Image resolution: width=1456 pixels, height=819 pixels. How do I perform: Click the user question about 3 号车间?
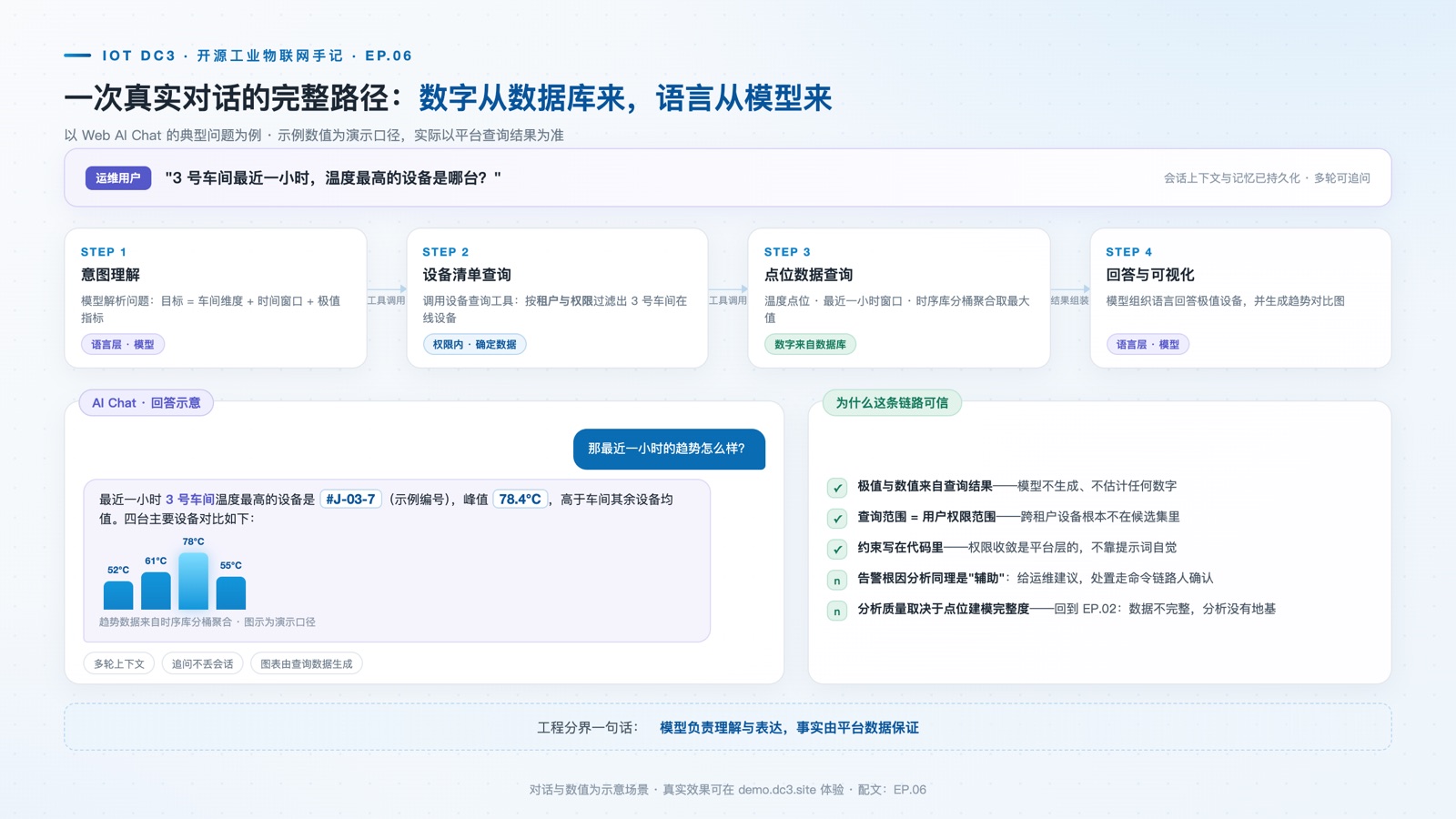[333, 177]
